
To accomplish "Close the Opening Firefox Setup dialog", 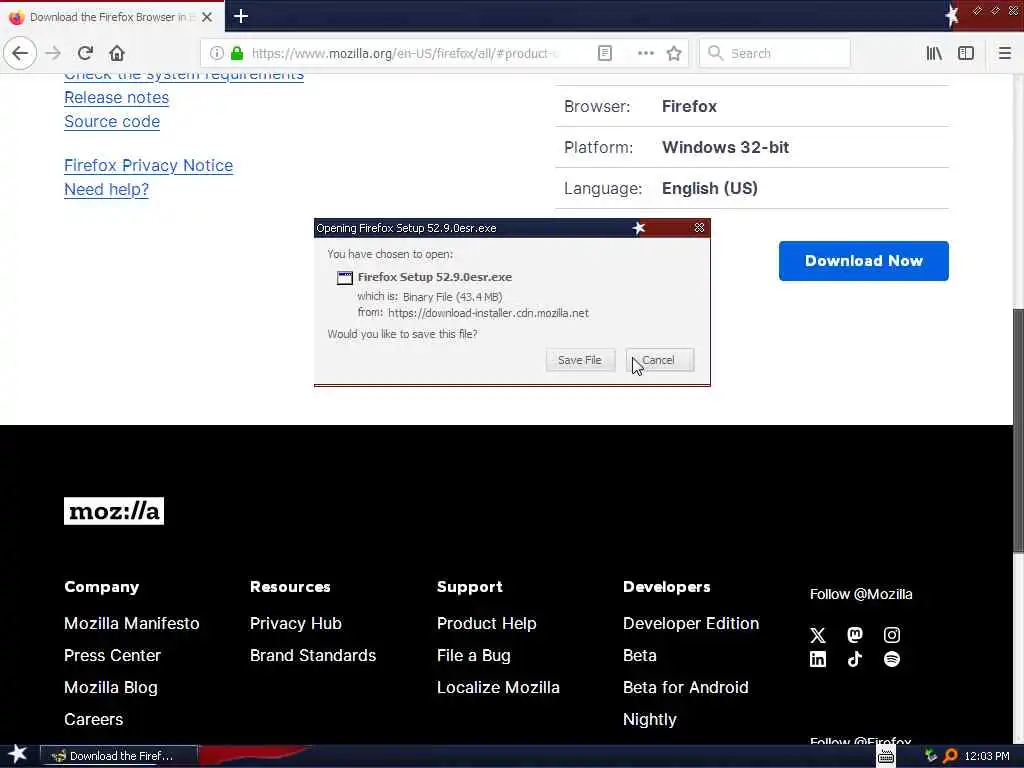I will click(699, 227).
